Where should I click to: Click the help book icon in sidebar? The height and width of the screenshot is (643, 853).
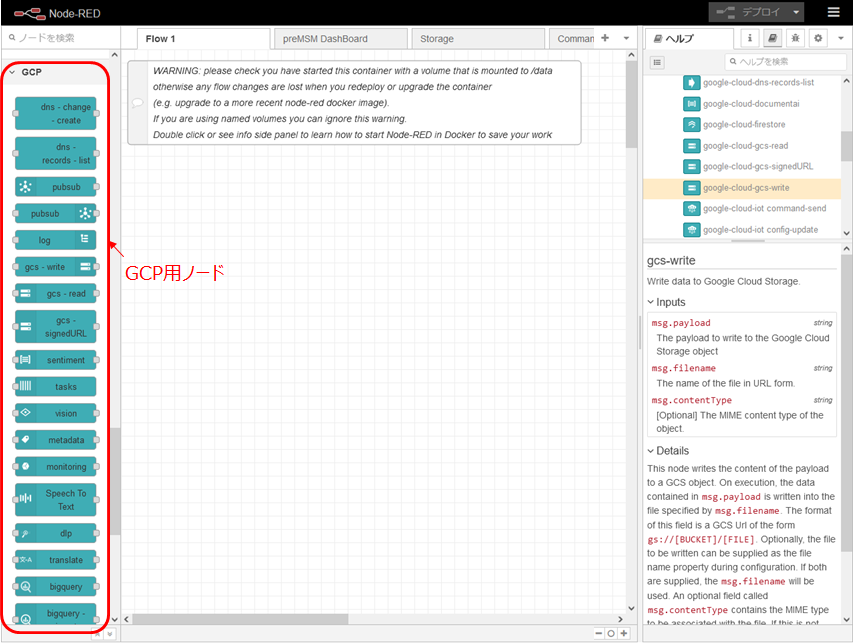click(772, 38)
